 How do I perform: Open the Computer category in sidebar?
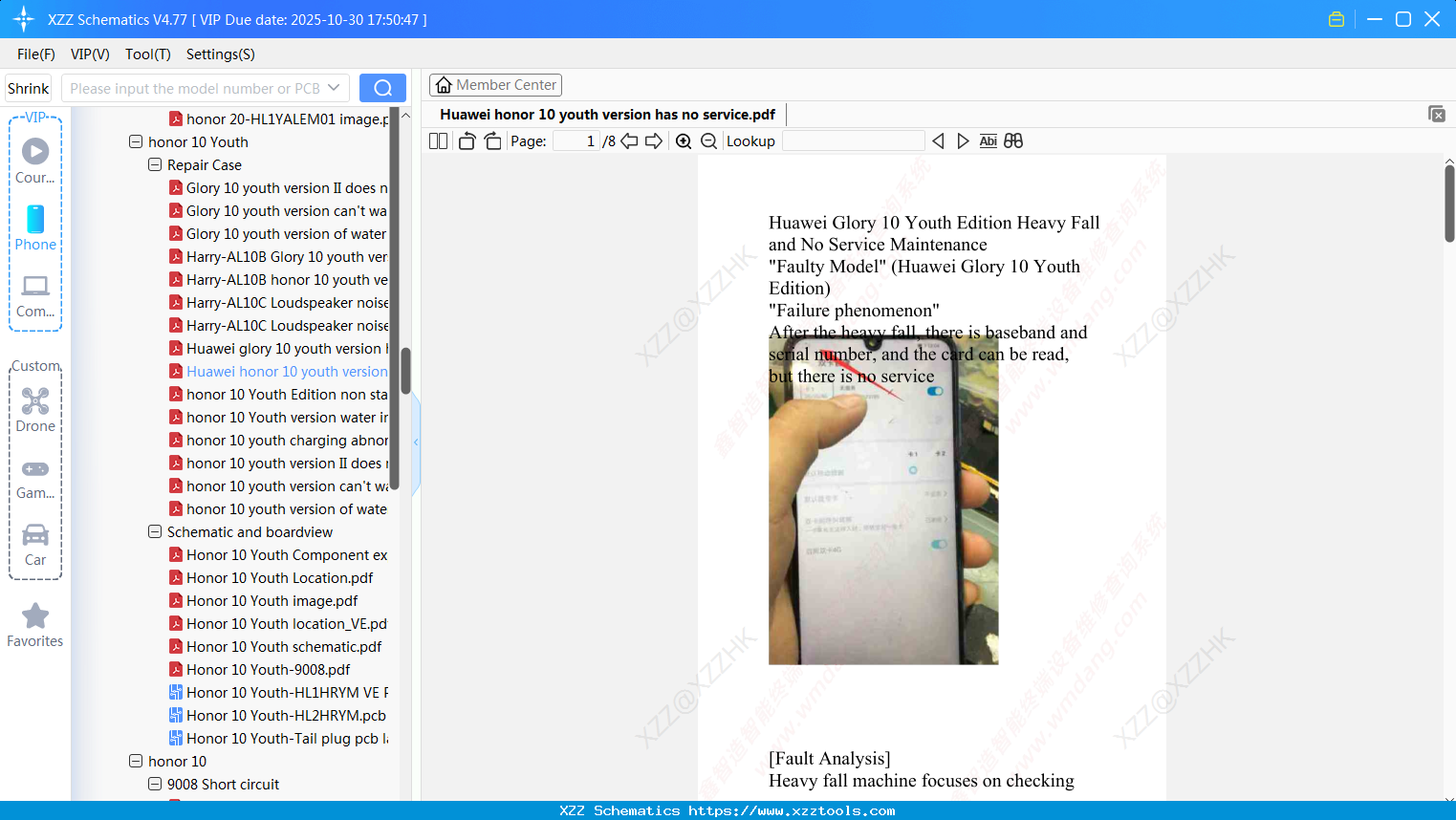35,295
